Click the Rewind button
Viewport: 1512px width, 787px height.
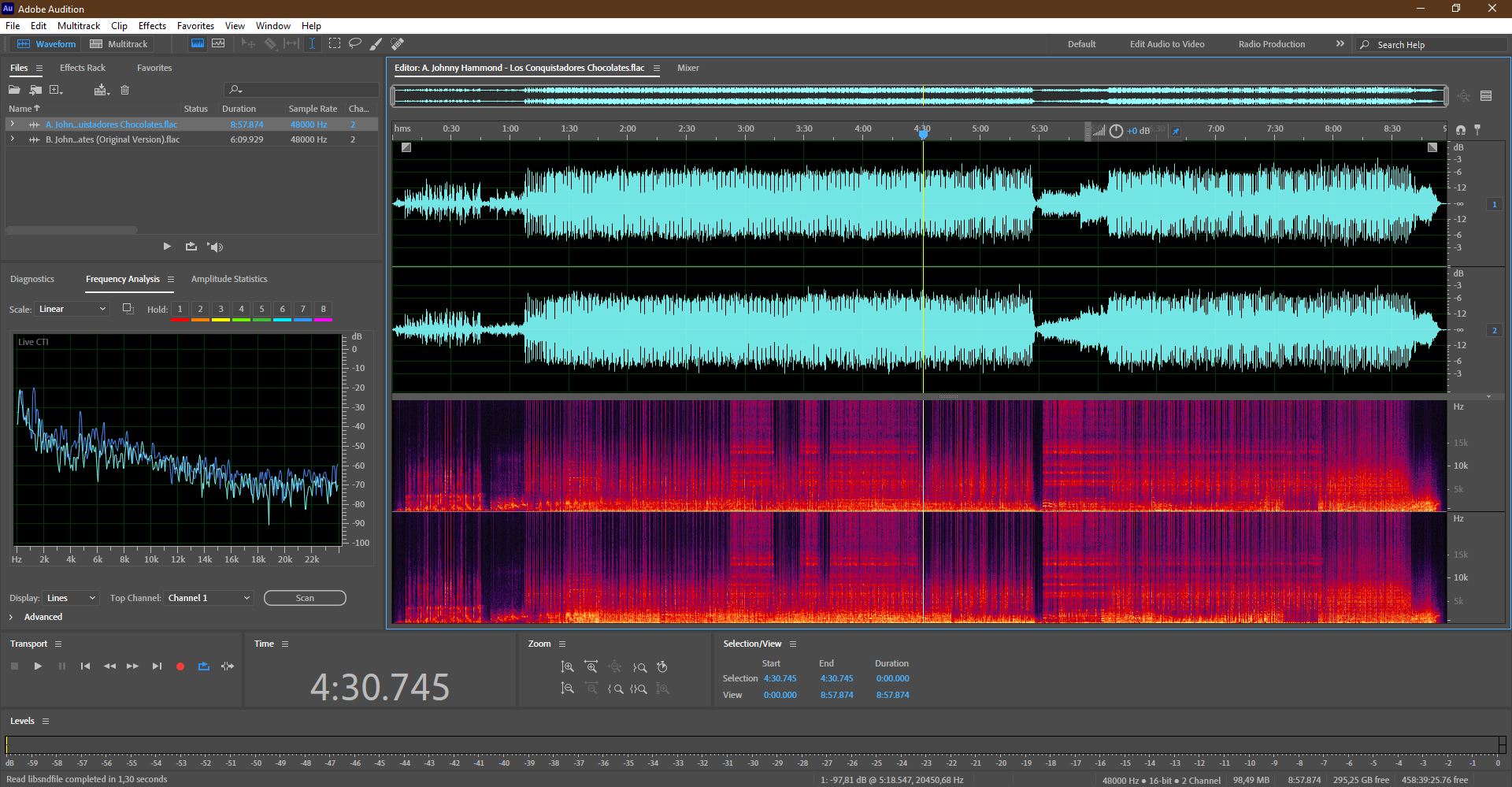pos(109,666)
